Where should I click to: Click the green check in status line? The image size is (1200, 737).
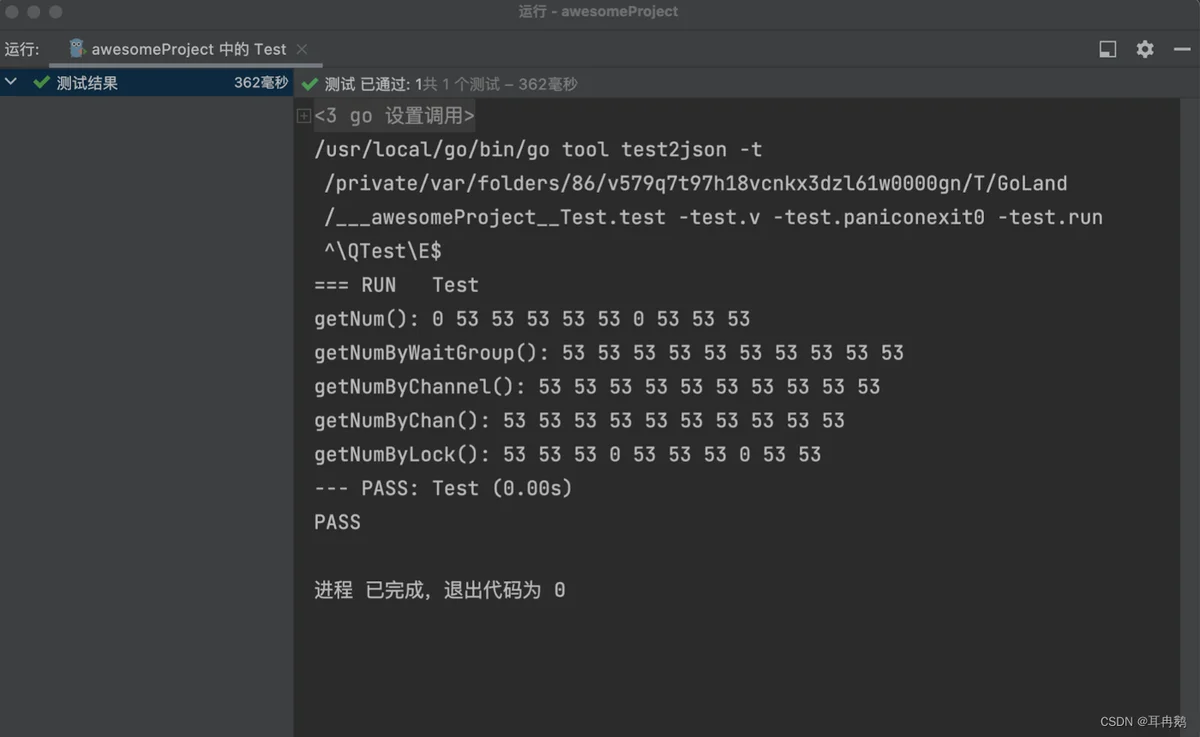310,84
